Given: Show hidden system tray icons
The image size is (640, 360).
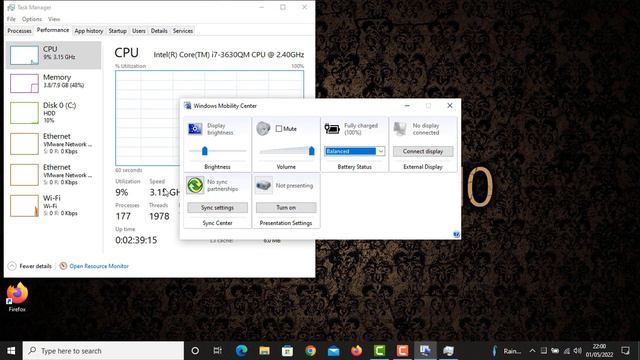Looking at the screenshot, I should click(x=532, y=351).
